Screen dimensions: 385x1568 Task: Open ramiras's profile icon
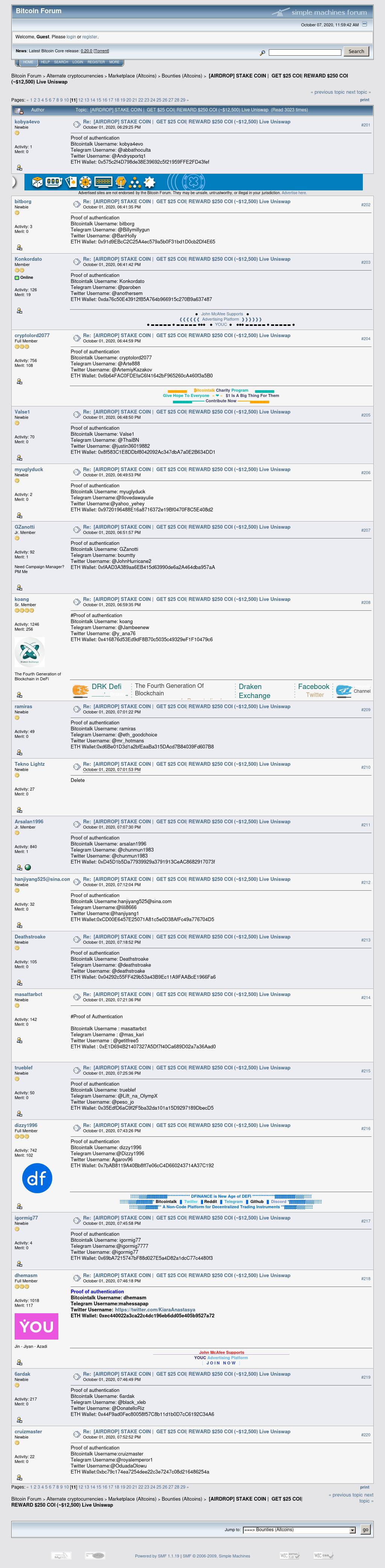(20, 752)
